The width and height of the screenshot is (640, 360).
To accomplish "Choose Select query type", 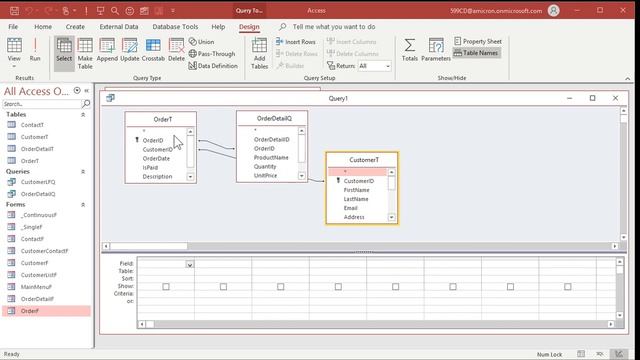I will [64, 53].
